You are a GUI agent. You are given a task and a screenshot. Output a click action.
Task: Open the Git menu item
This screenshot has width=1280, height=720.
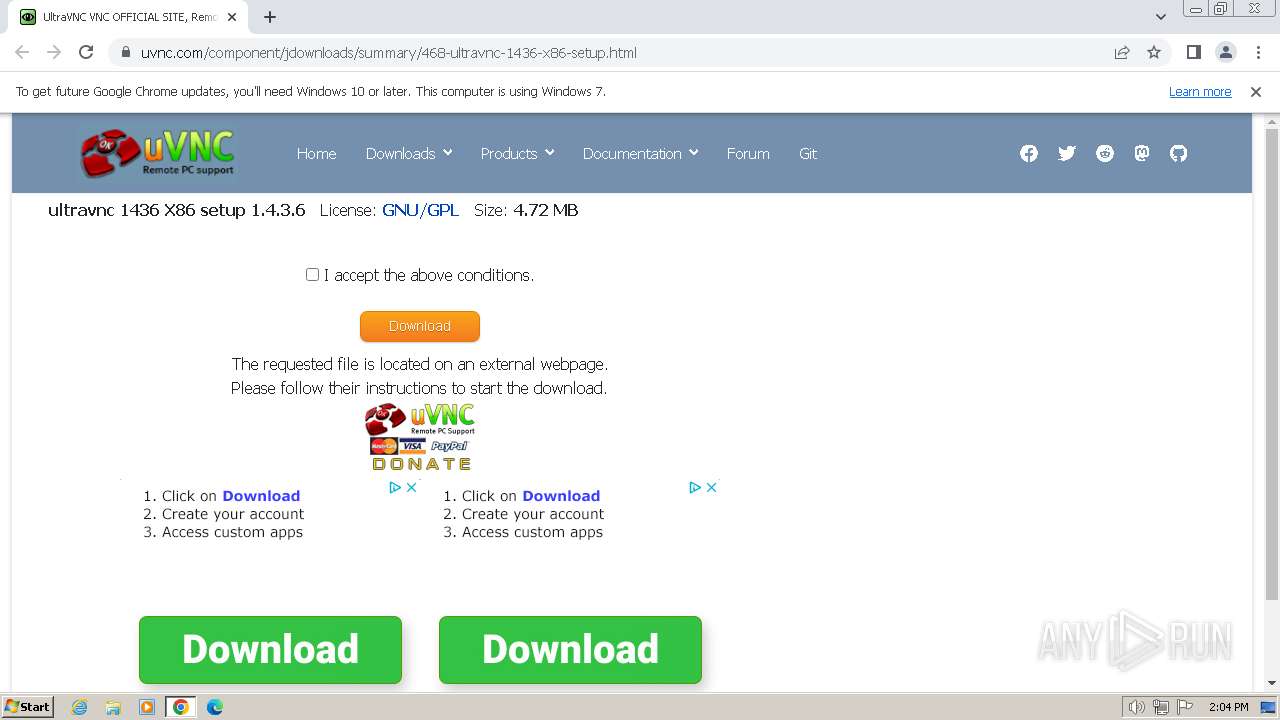[x=808, y=153]
